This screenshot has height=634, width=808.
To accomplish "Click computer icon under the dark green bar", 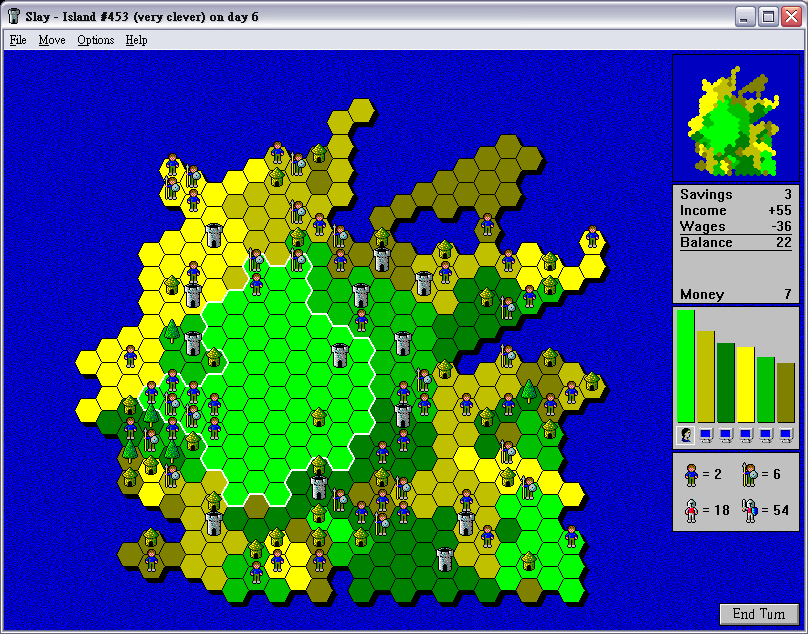I will (x=726, y=436).
